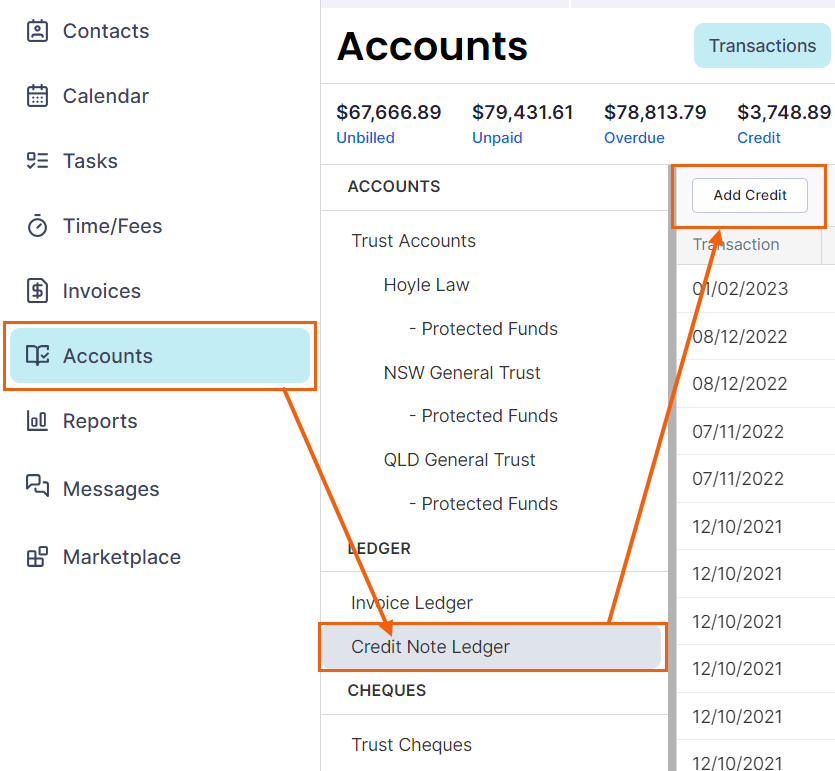Click the Accounts book icon

[x=37, y=355]
